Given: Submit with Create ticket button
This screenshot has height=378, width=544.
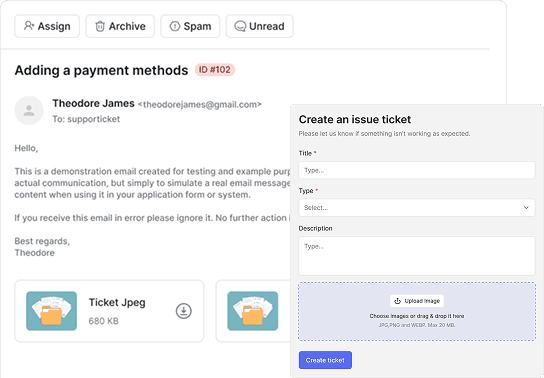Looking at the screenshot, I should [x=325, y=360].
